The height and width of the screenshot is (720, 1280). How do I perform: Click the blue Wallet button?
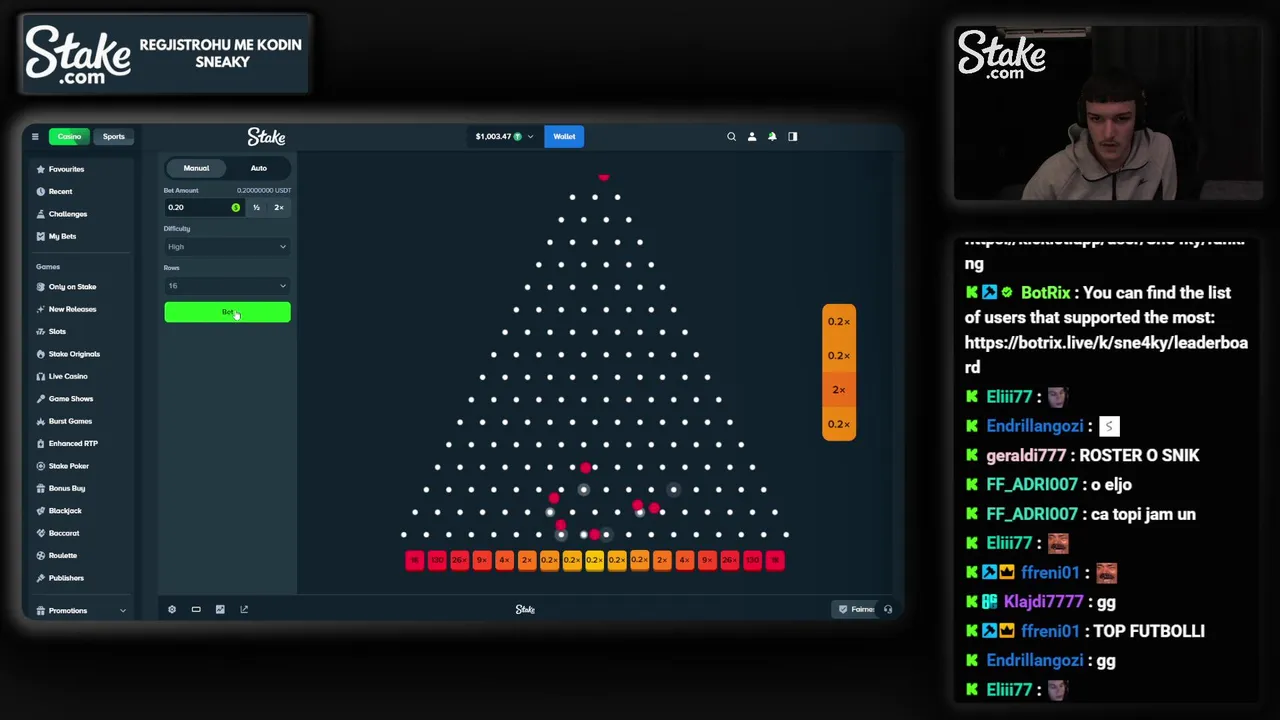click(564, 137)
